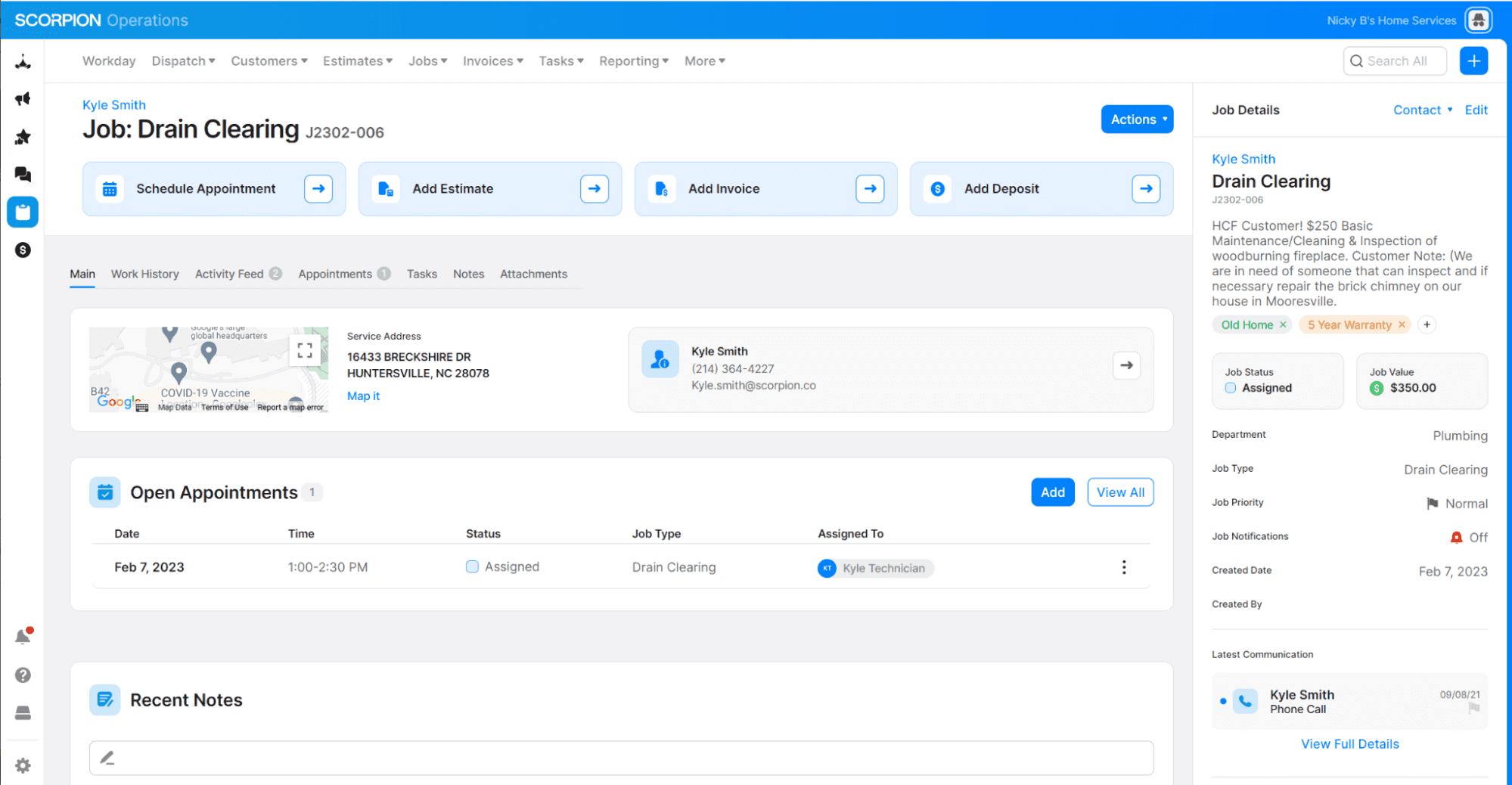Open notifications bell in left sidebar
This screenshot has width=1512, height=785.
(x=23, y=637)
